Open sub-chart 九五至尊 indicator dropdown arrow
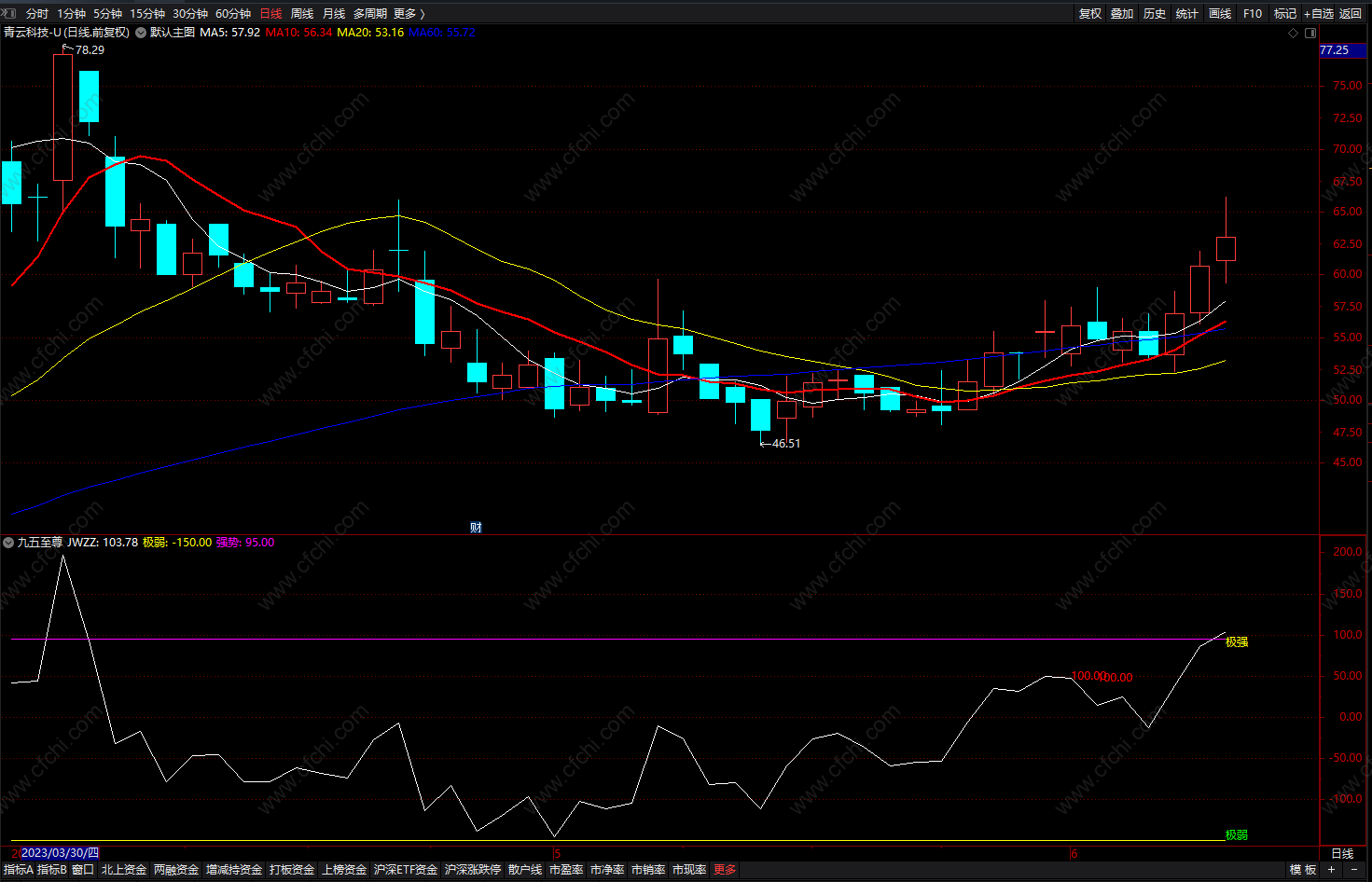 [8, 543]
